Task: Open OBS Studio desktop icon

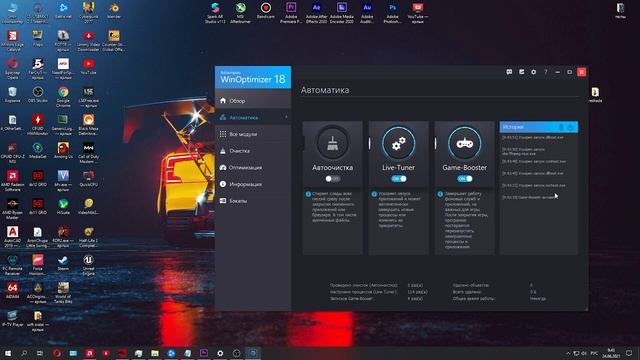Action: 38,95
